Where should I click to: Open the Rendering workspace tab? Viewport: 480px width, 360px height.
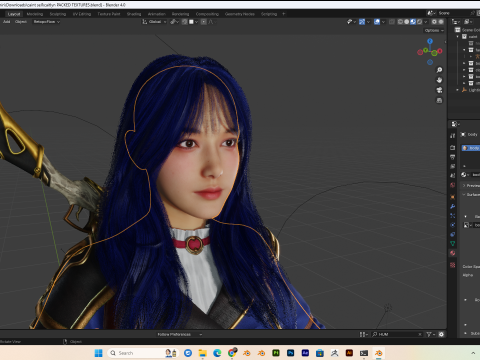(180, 14)
